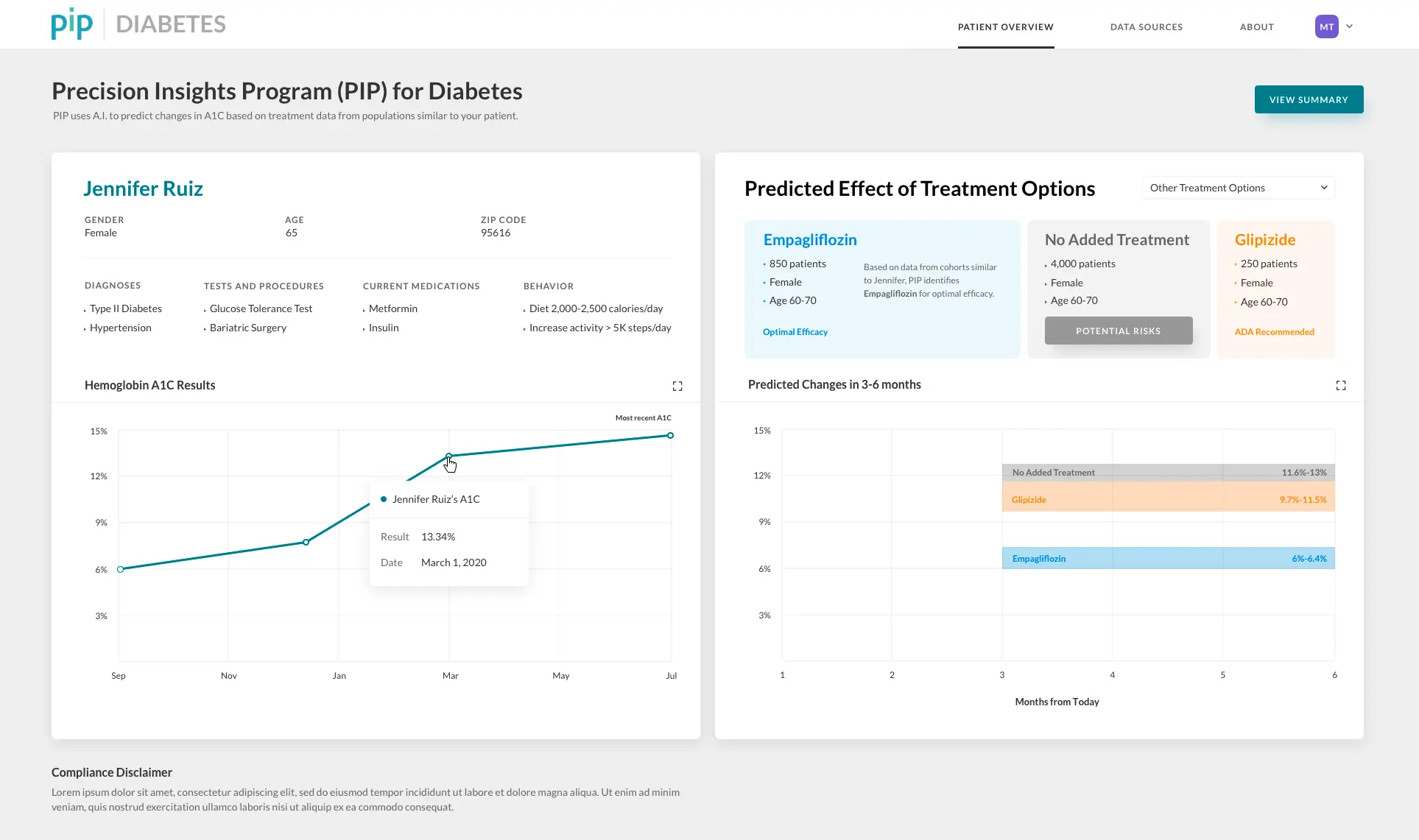
Task: Click the first A1C data point at 6%
Action: tap(121, 569)
